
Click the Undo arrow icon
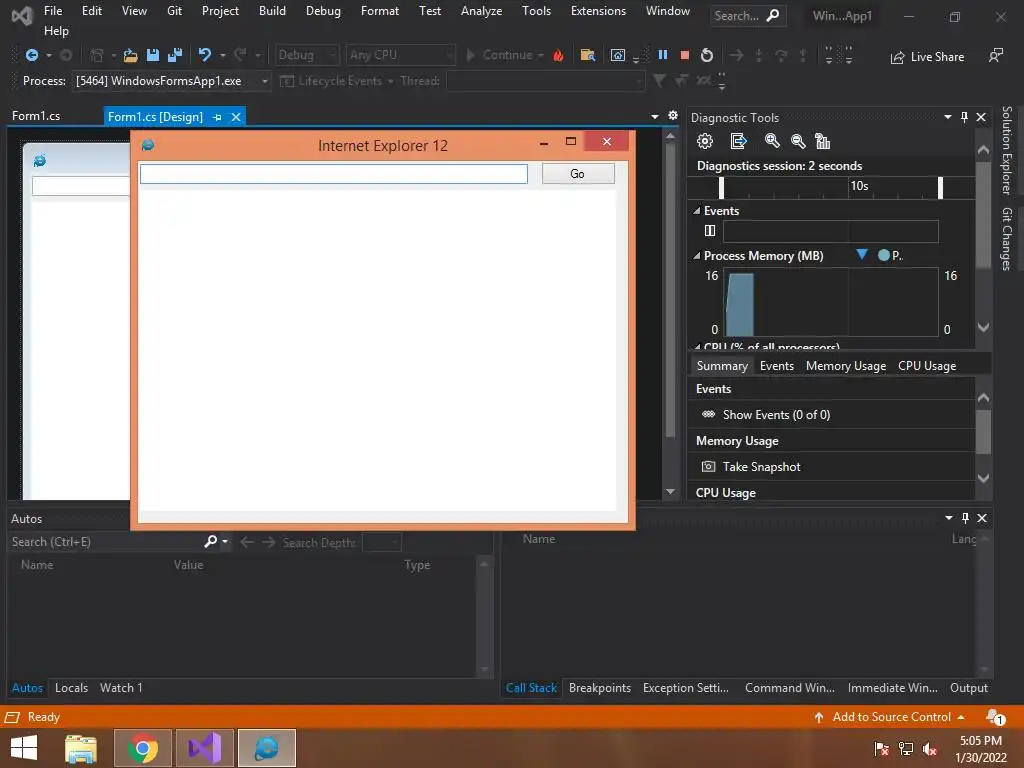205,55
